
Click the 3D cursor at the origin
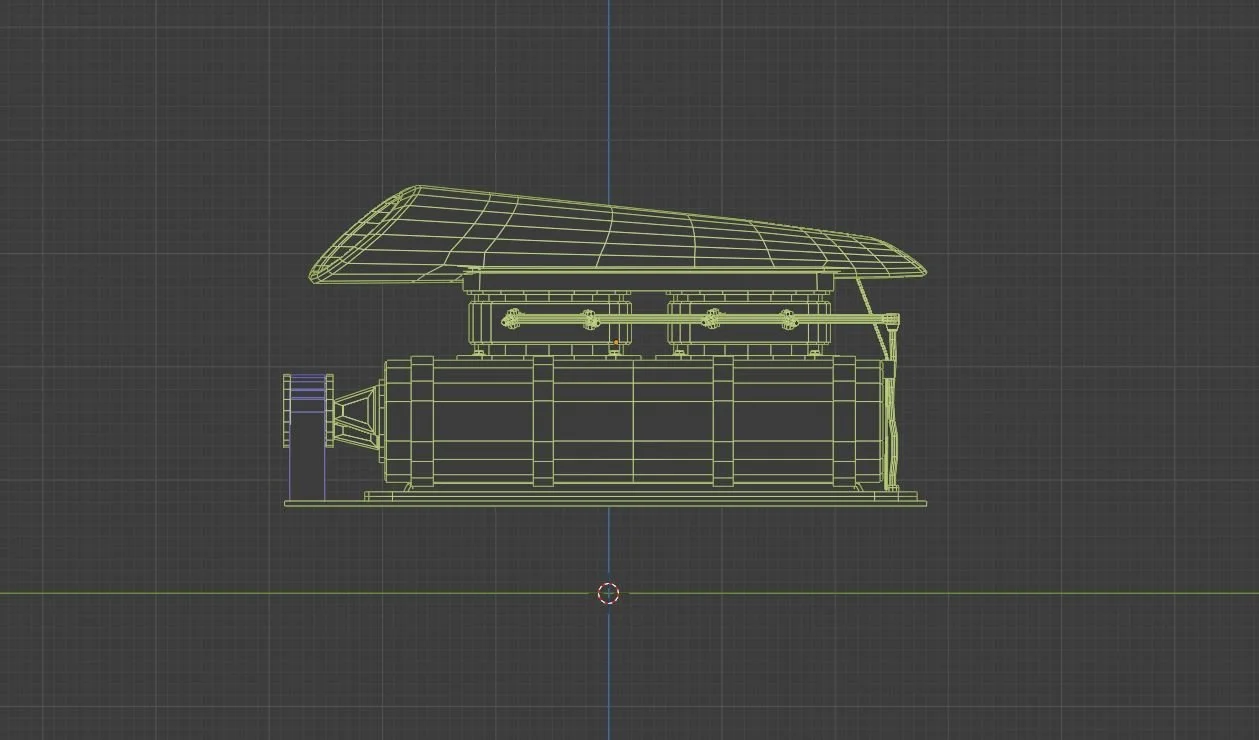tap(609, 593)
